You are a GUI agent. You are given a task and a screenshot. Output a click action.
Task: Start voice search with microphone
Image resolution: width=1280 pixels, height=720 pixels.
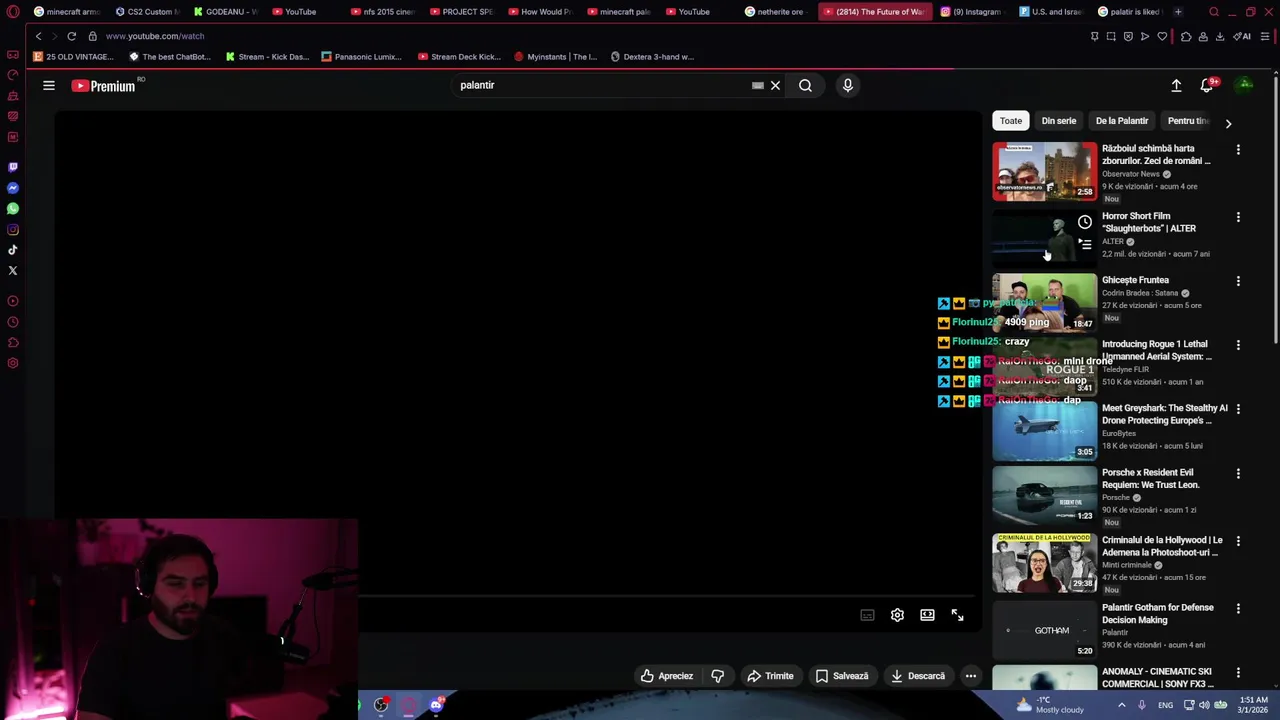[847, 86]
